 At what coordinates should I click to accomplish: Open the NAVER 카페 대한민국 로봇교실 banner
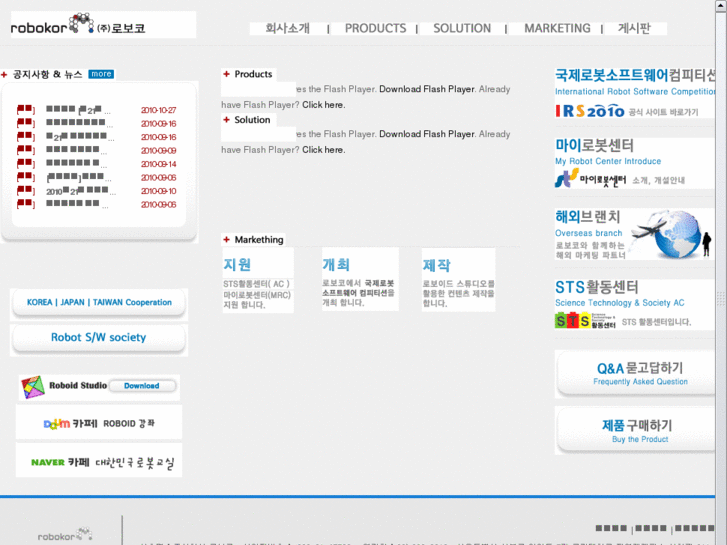(99, 461)
